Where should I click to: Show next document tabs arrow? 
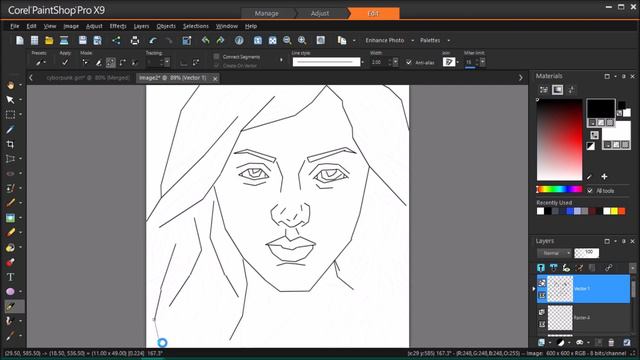point(520,78)
